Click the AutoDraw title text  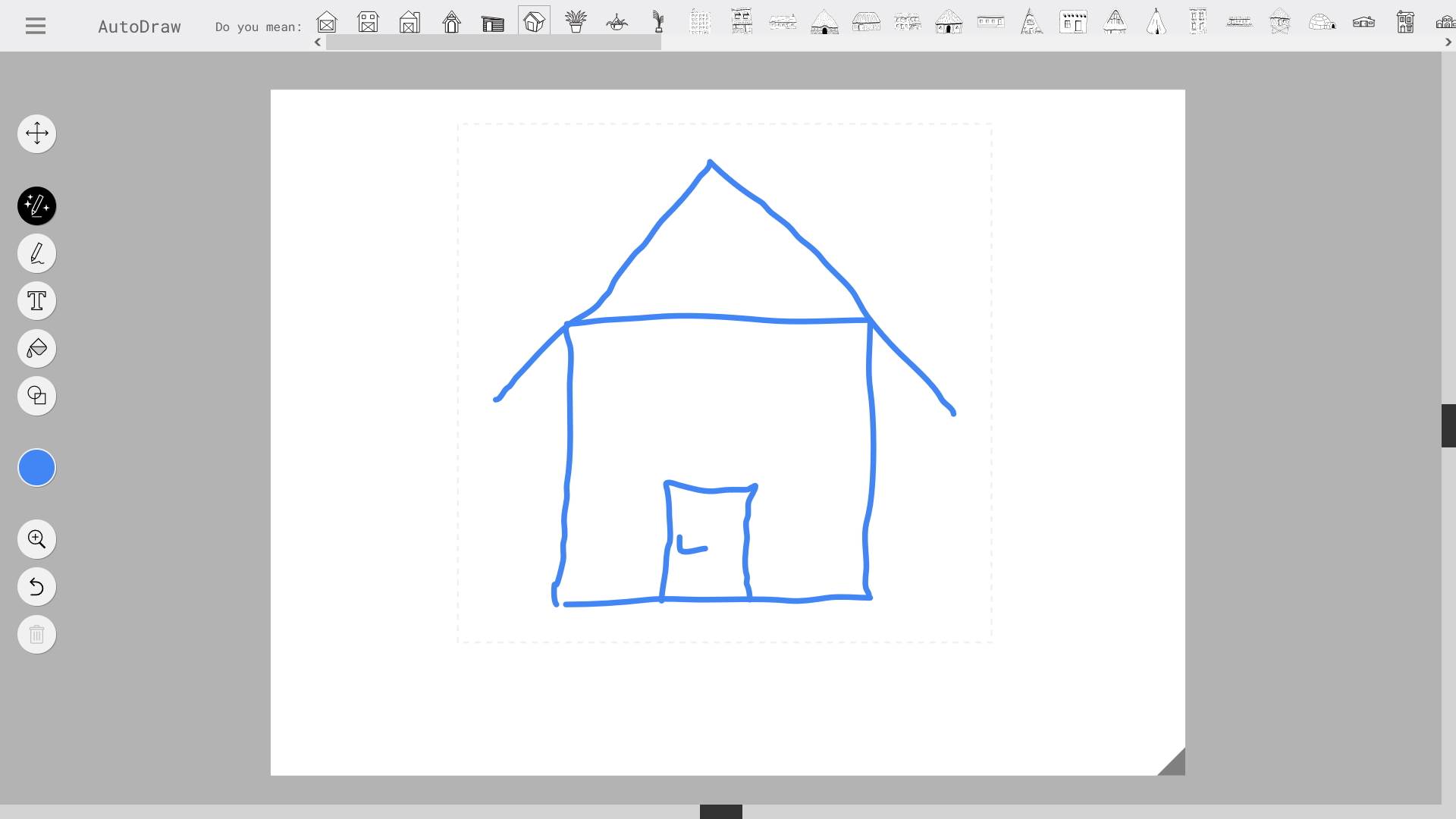[x=139, y=26]
